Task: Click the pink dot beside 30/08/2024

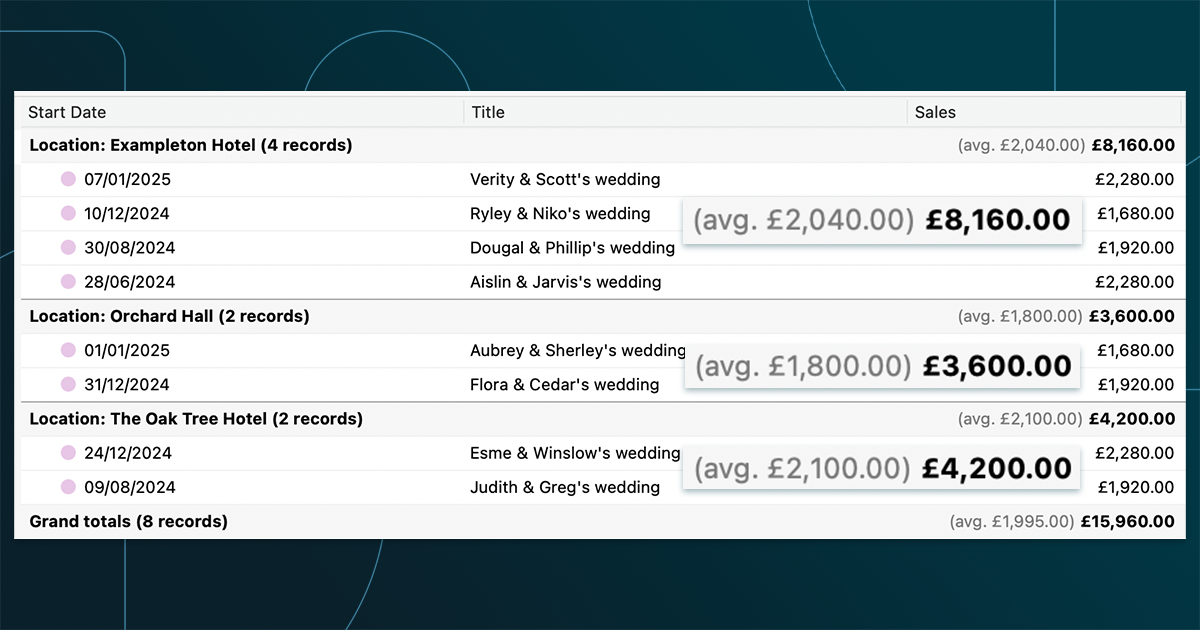Action: click(x=68, y=248)
